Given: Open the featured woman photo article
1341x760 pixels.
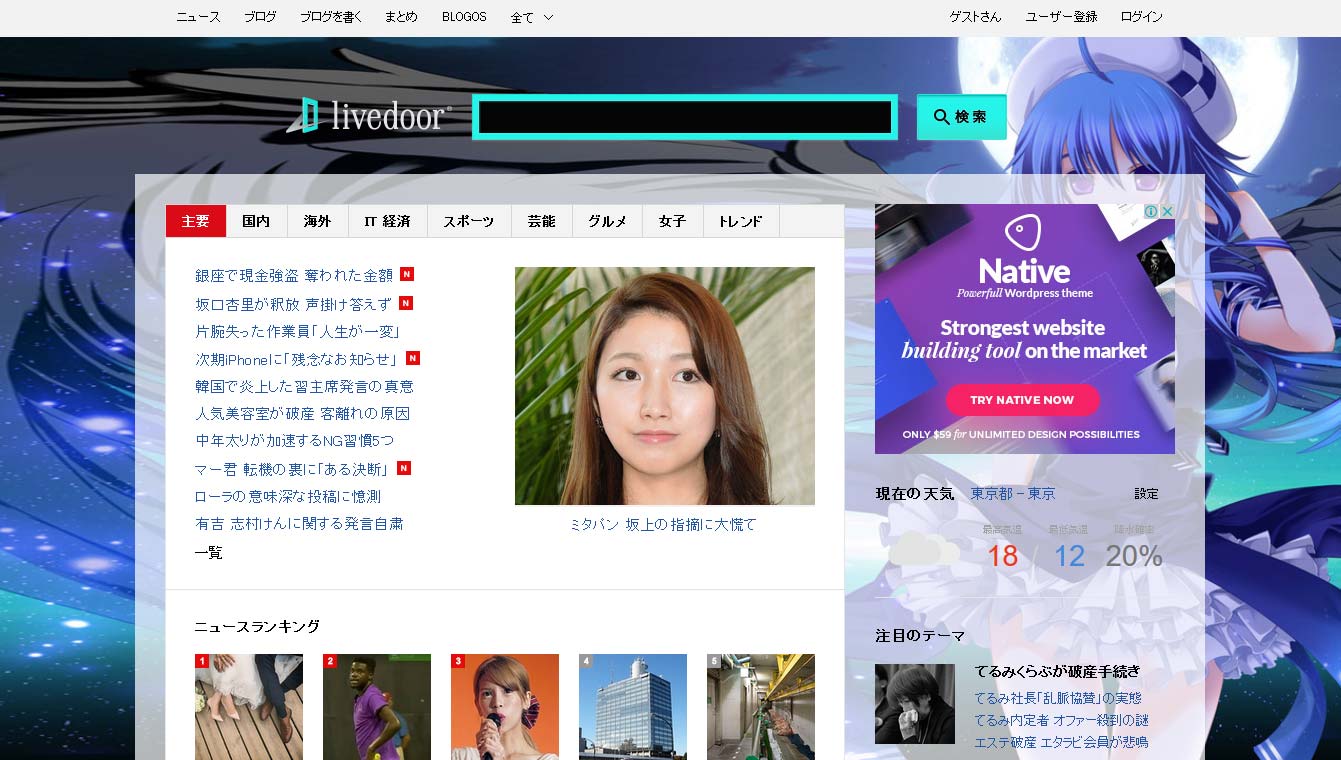Looking at the screenshot, I should coord(664,386).
